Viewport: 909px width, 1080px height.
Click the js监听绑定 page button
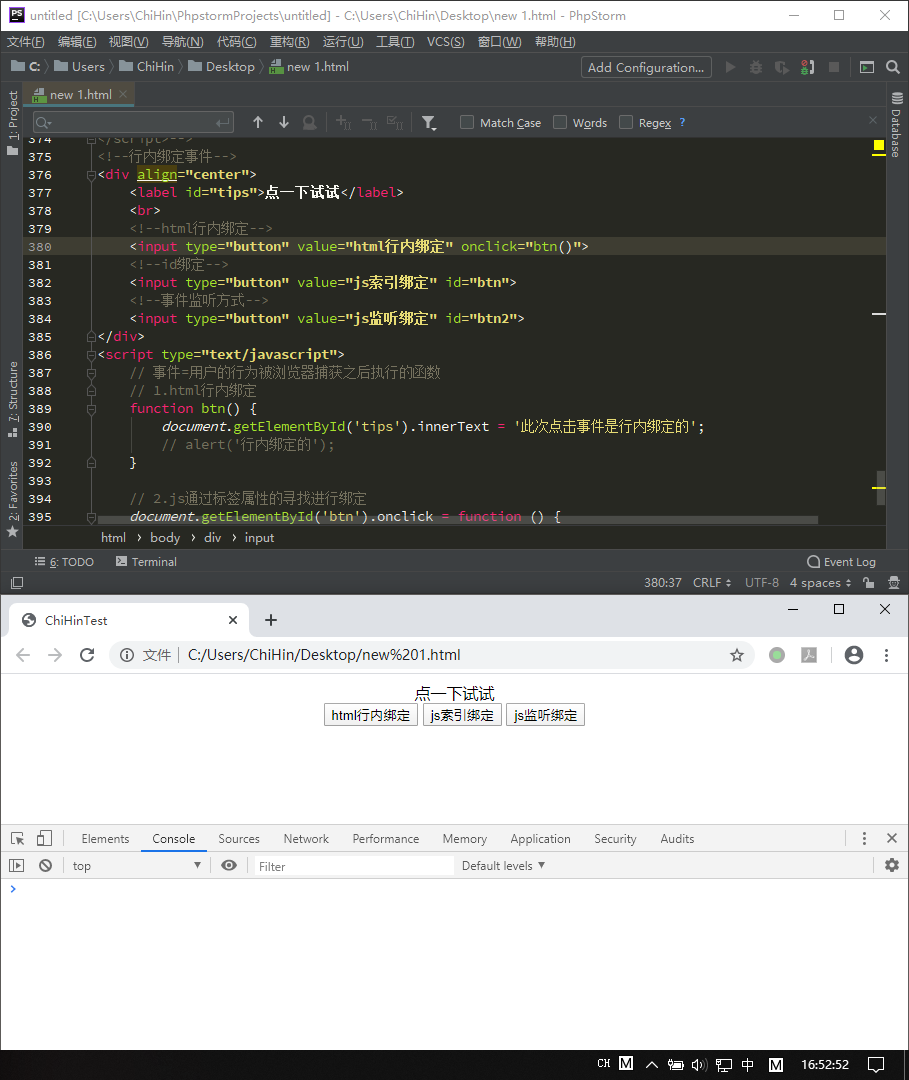click(545, 715)
